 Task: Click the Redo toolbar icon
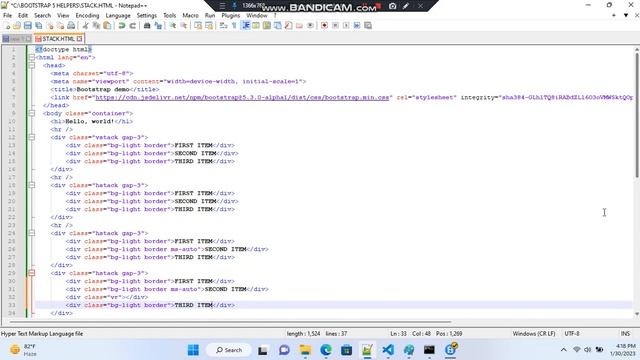point(132,25)
